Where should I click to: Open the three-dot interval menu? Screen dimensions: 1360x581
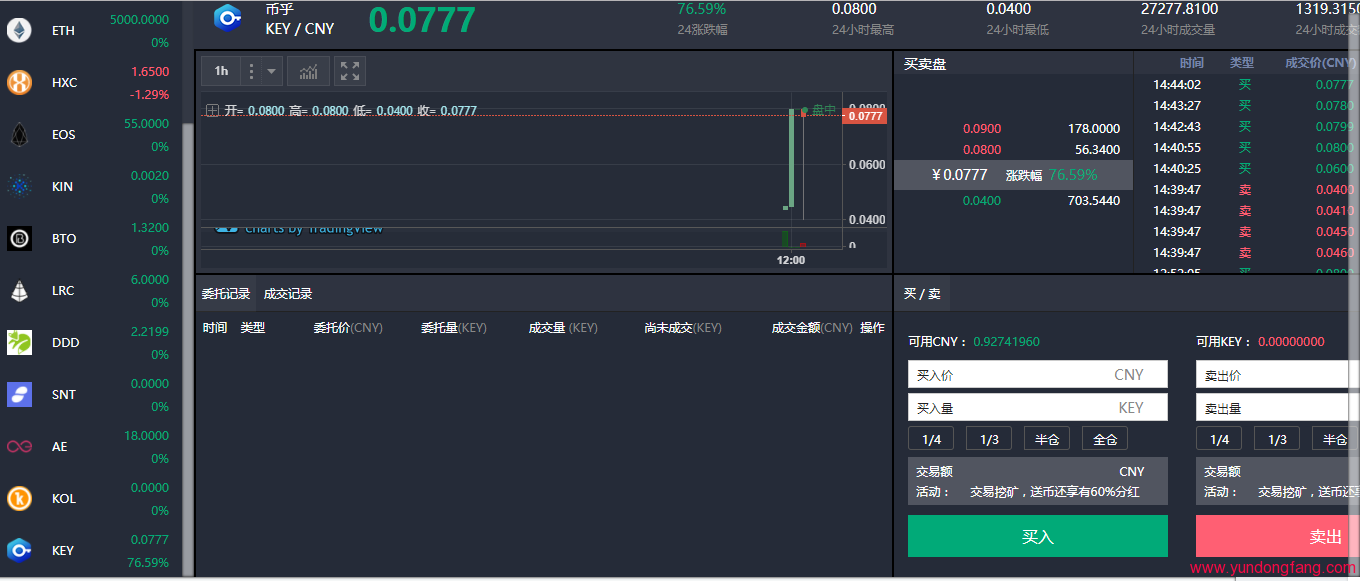click(x=251, y=71)
